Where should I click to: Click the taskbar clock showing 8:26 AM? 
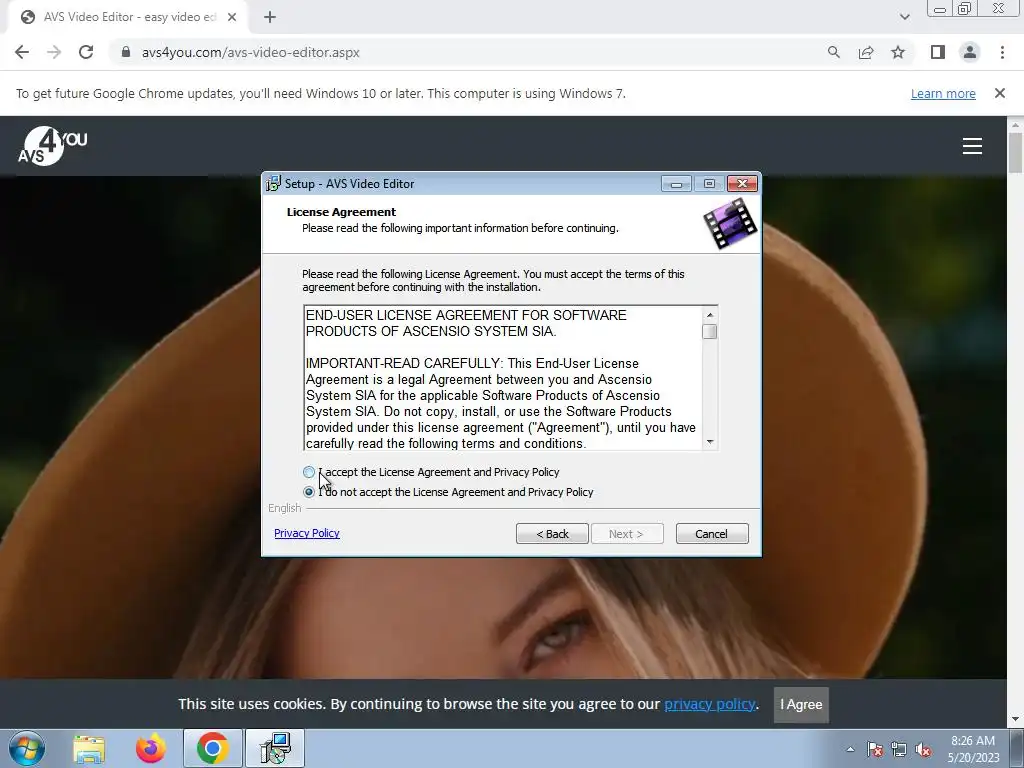(x=973, y=749)
